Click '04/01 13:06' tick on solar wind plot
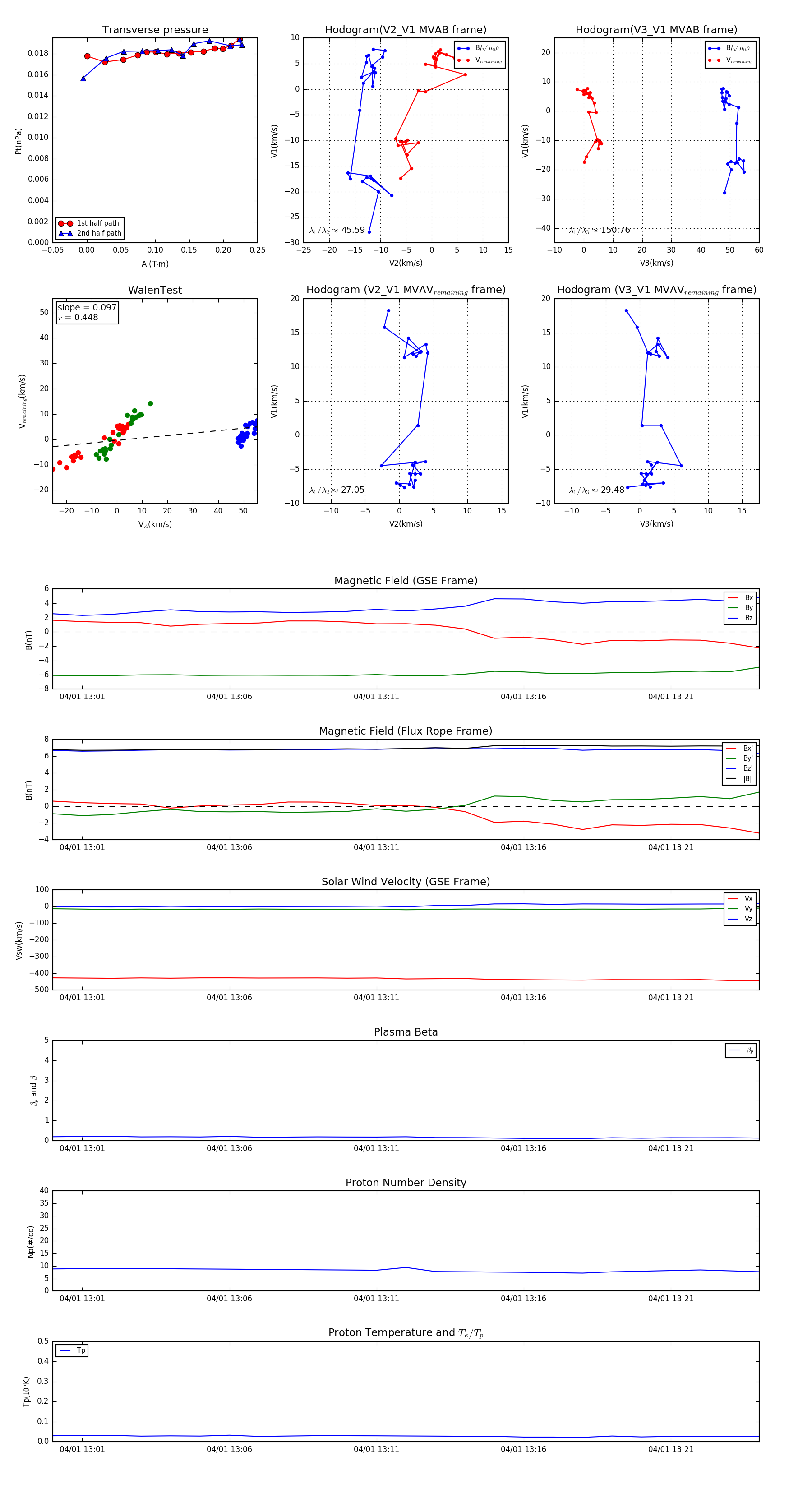The width and height of the screenshot is (812, 1489). (230, 998)
